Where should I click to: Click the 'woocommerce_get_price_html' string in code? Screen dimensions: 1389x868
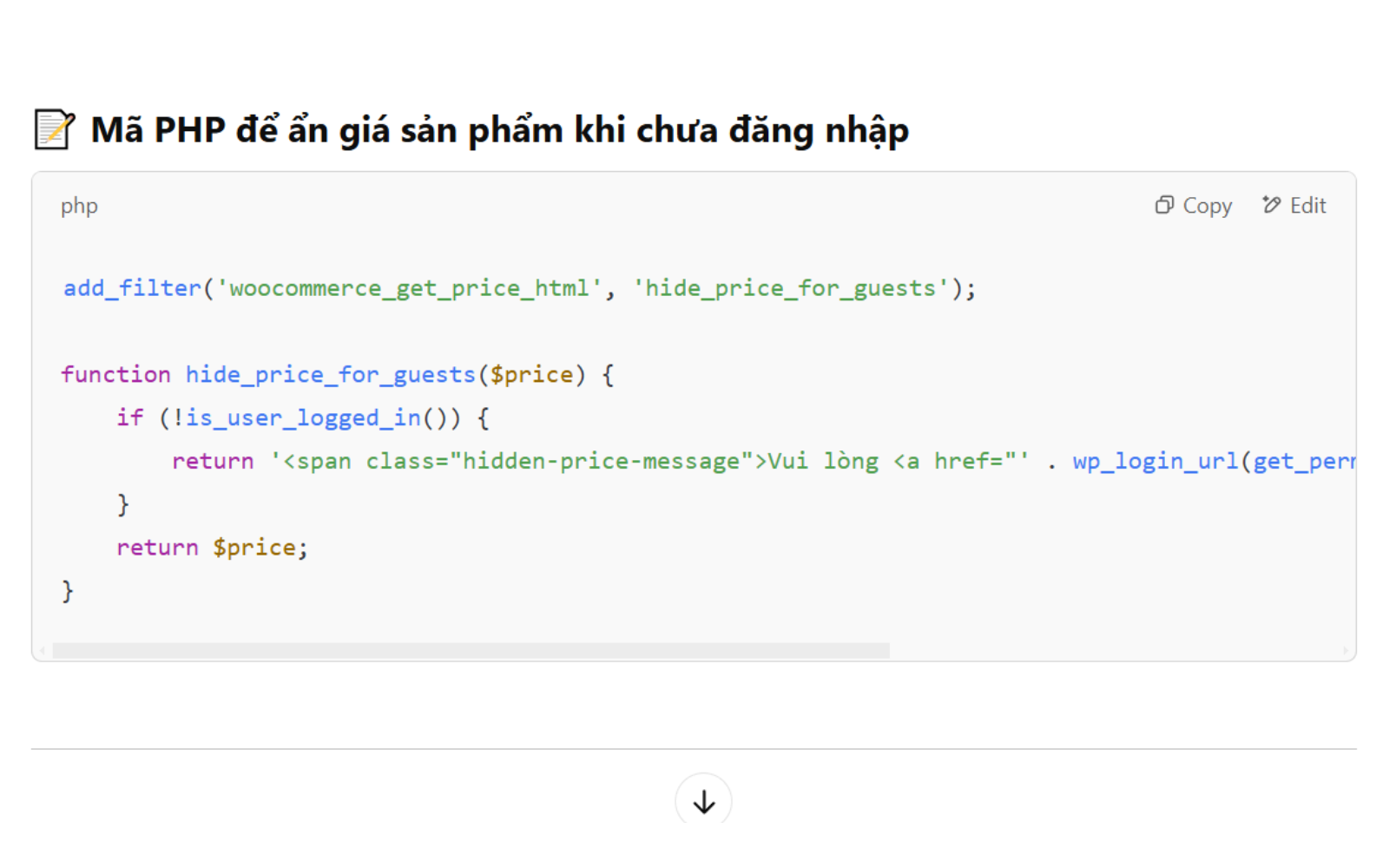click(409, 288)
